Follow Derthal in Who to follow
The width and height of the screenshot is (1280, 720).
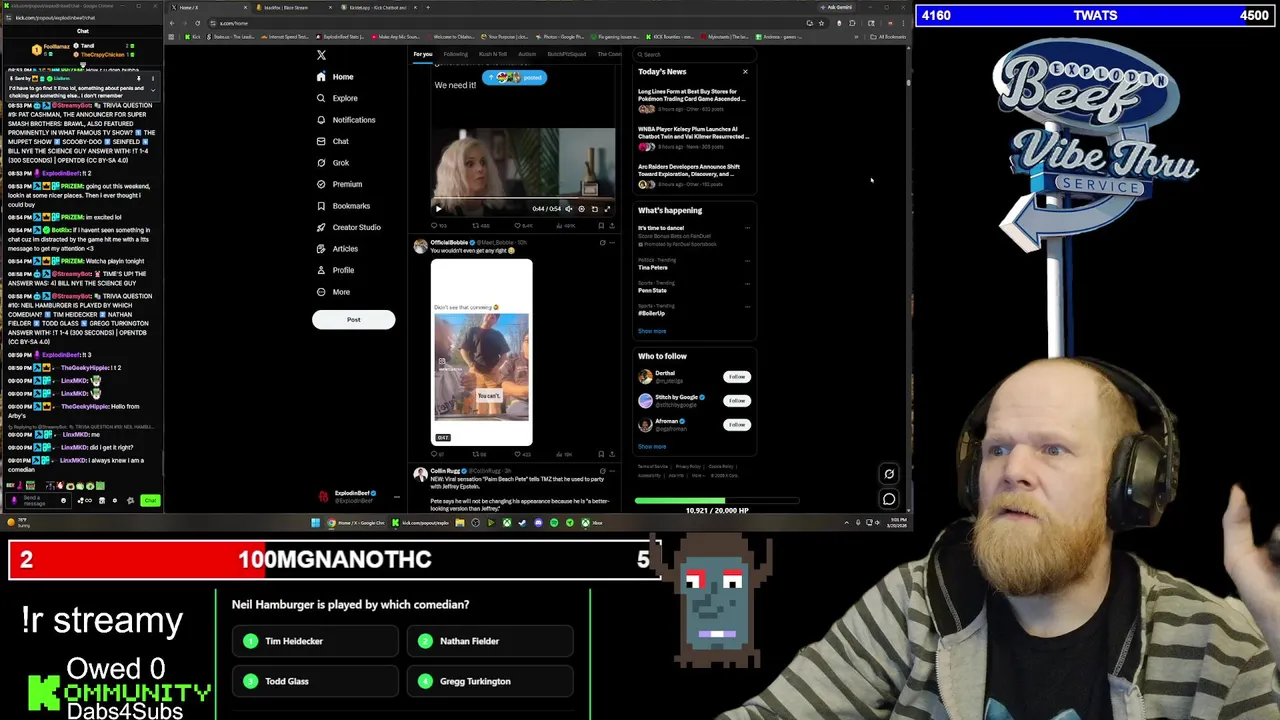[737, 377]
